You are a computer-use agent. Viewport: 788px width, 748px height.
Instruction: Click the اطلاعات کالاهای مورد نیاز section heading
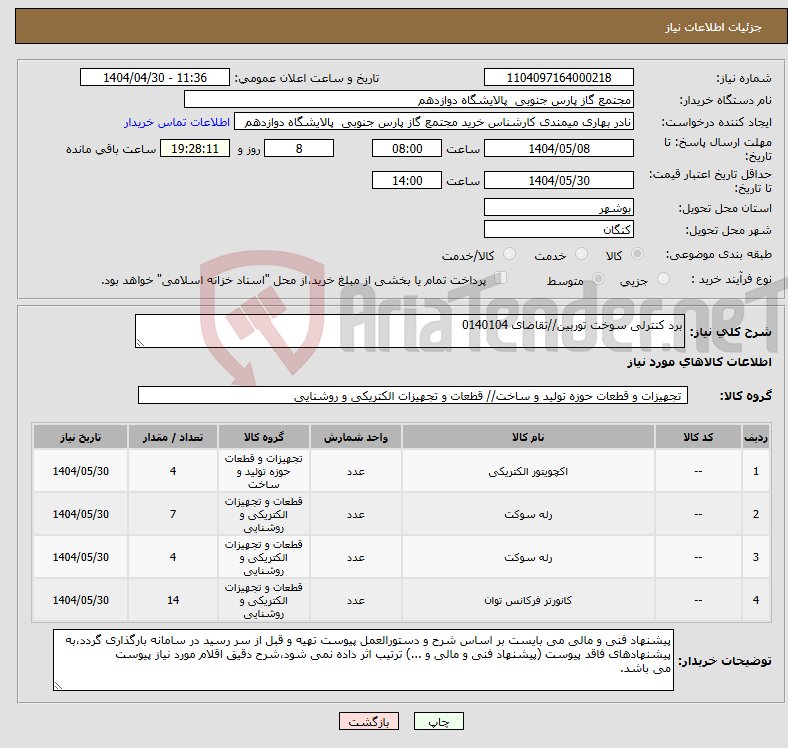[x=699, y=362]
